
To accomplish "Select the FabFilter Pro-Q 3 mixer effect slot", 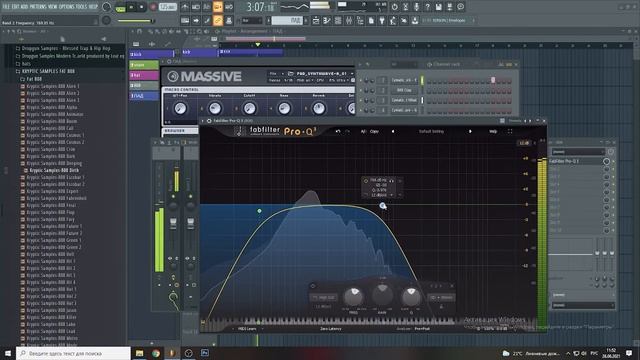I will tap(575, 161).
